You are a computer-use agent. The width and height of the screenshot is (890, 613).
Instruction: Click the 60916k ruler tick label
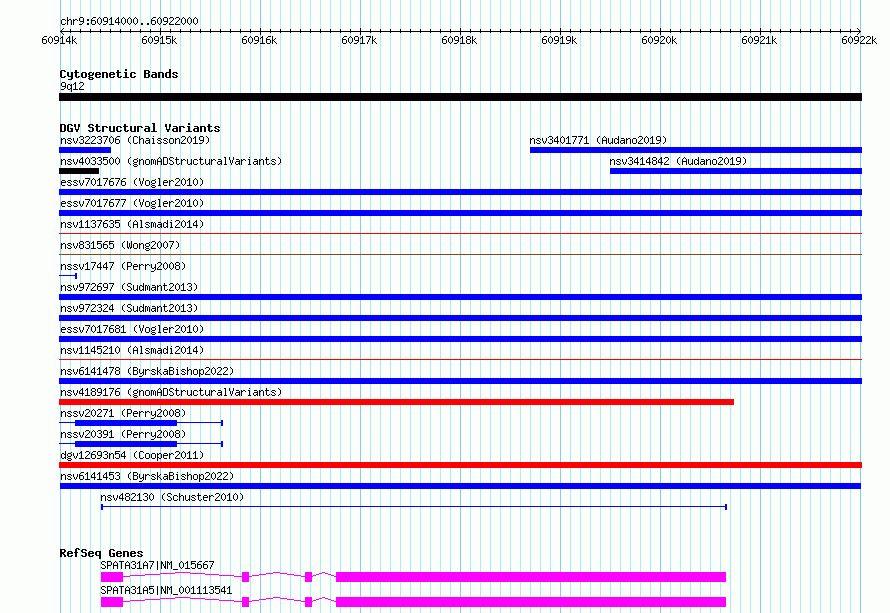coord(259,40)
